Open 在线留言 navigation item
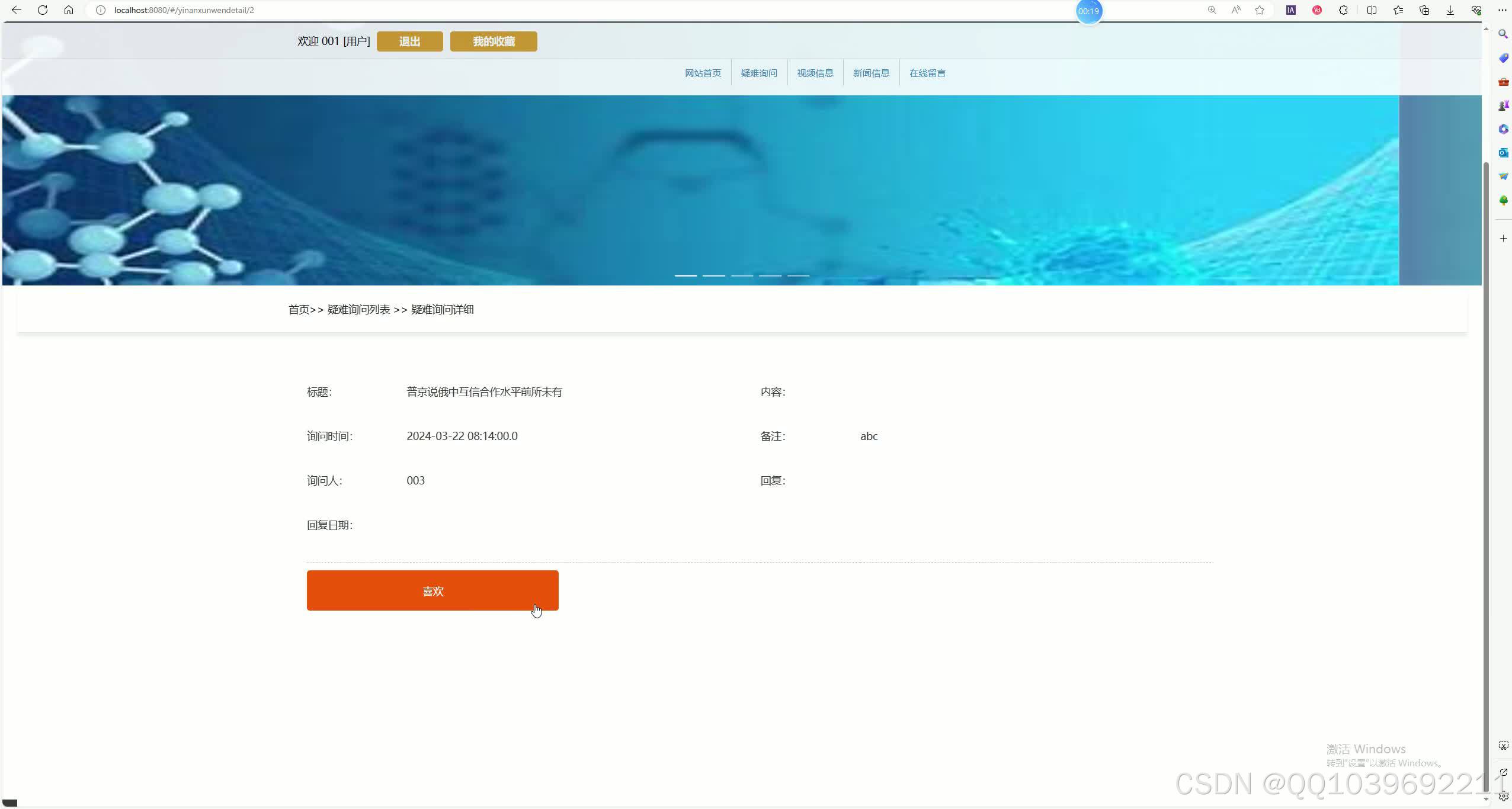 click(x=927, y=73)
